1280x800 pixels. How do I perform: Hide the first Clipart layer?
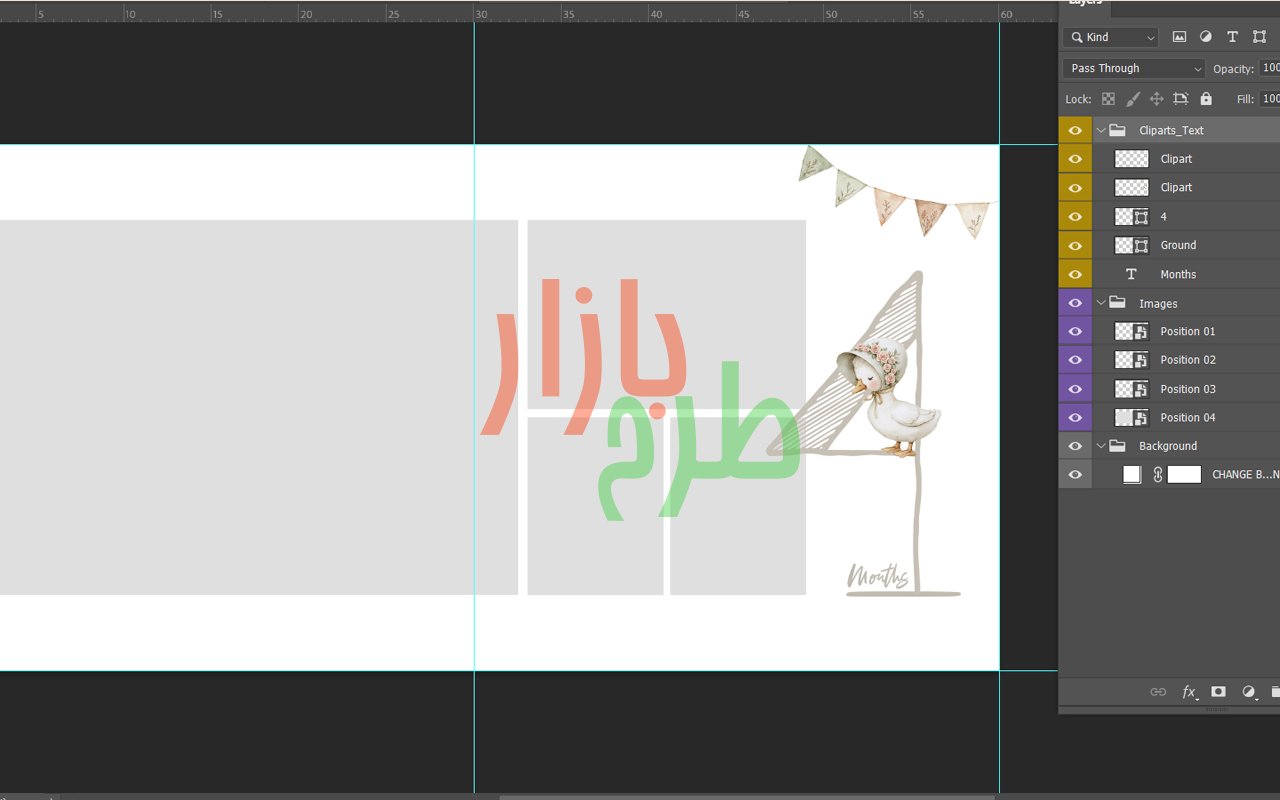(1075, 159)
